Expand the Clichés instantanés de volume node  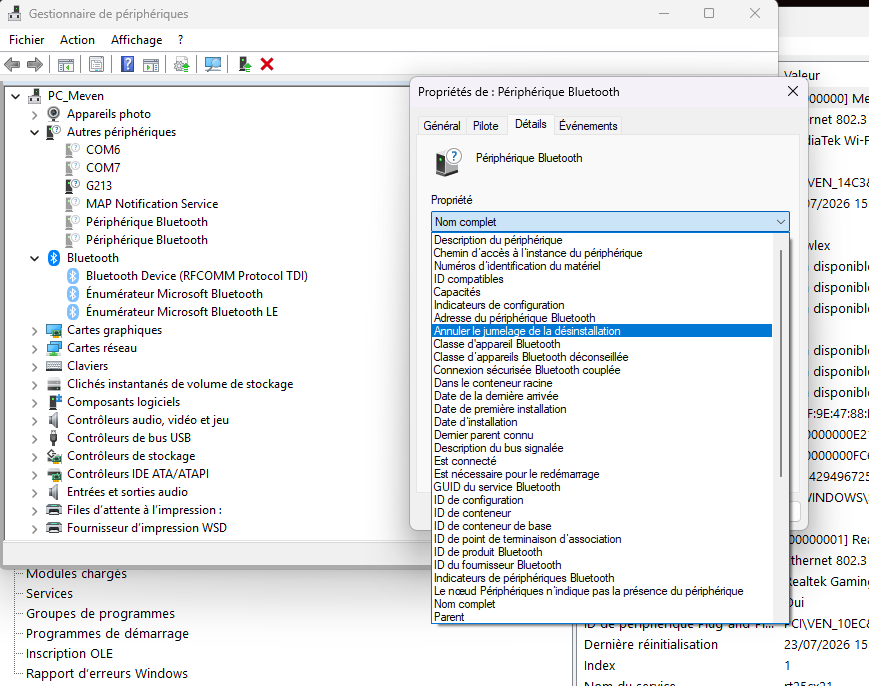point(35,385)
